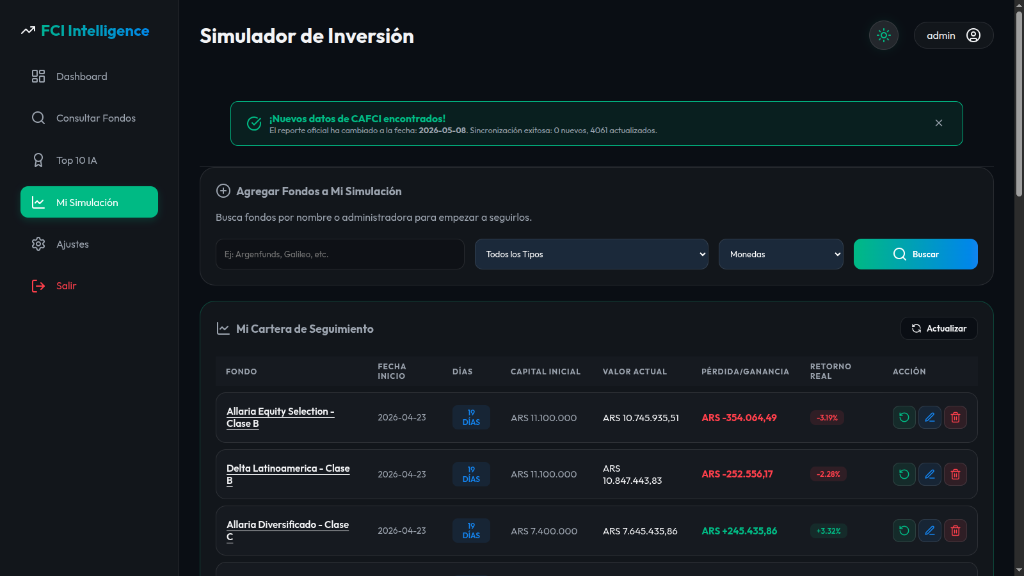The width and height of the screenshot is (1024, 576).
Task: Click the CAPITAL INICIAL column header
Action: tap(545, 372)
